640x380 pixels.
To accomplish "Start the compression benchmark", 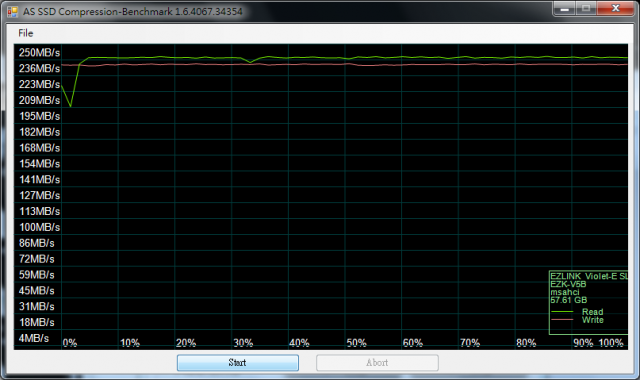I will 238,362.
